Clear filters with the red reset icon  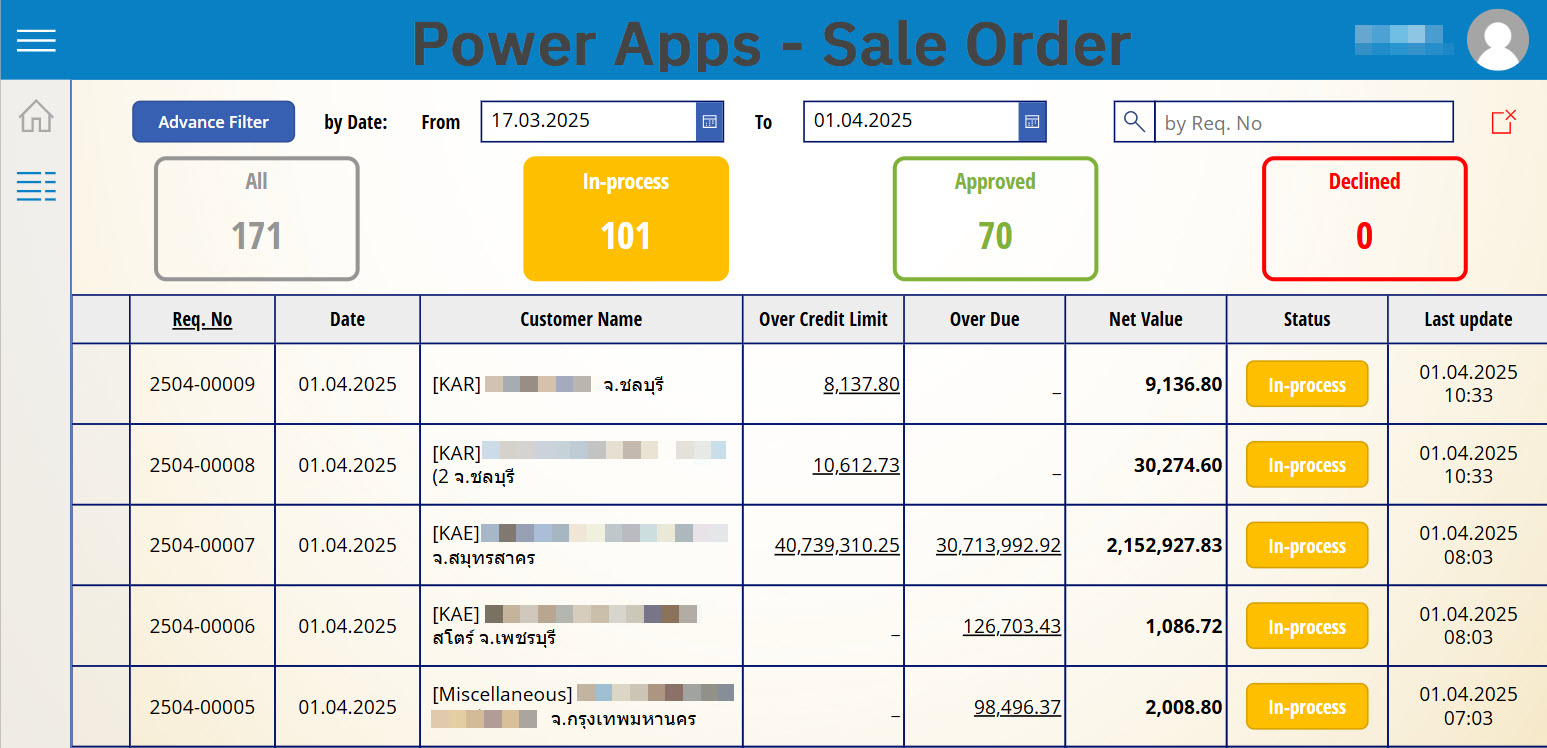pyautogui.click(x=1503, y=122)
